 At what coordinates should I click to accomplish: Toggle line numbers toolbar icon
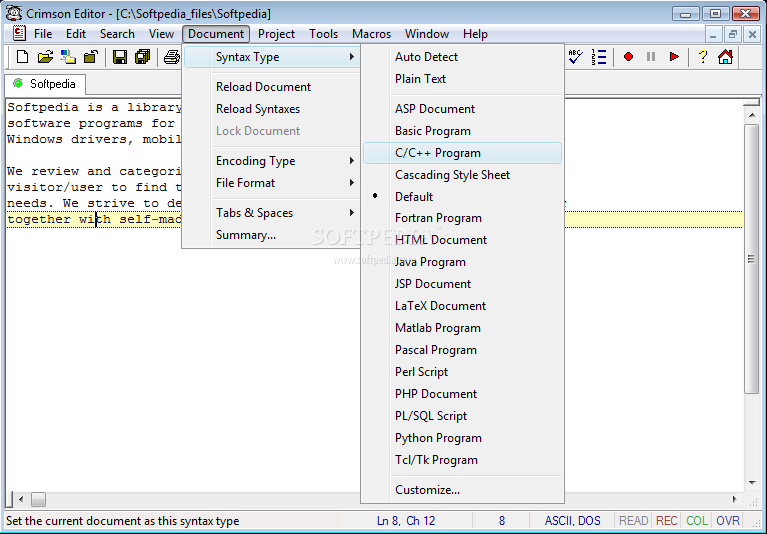pos(599,57)
